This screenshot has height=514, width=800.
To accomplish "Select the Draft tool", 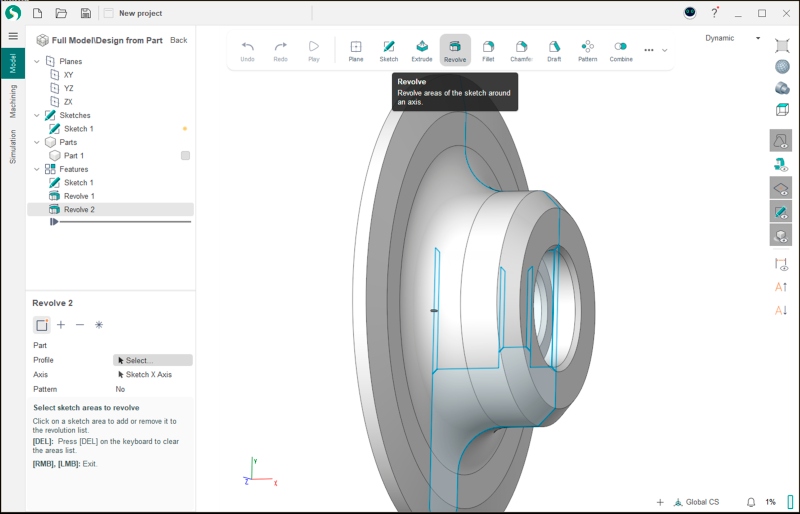I will click(554, 51).
